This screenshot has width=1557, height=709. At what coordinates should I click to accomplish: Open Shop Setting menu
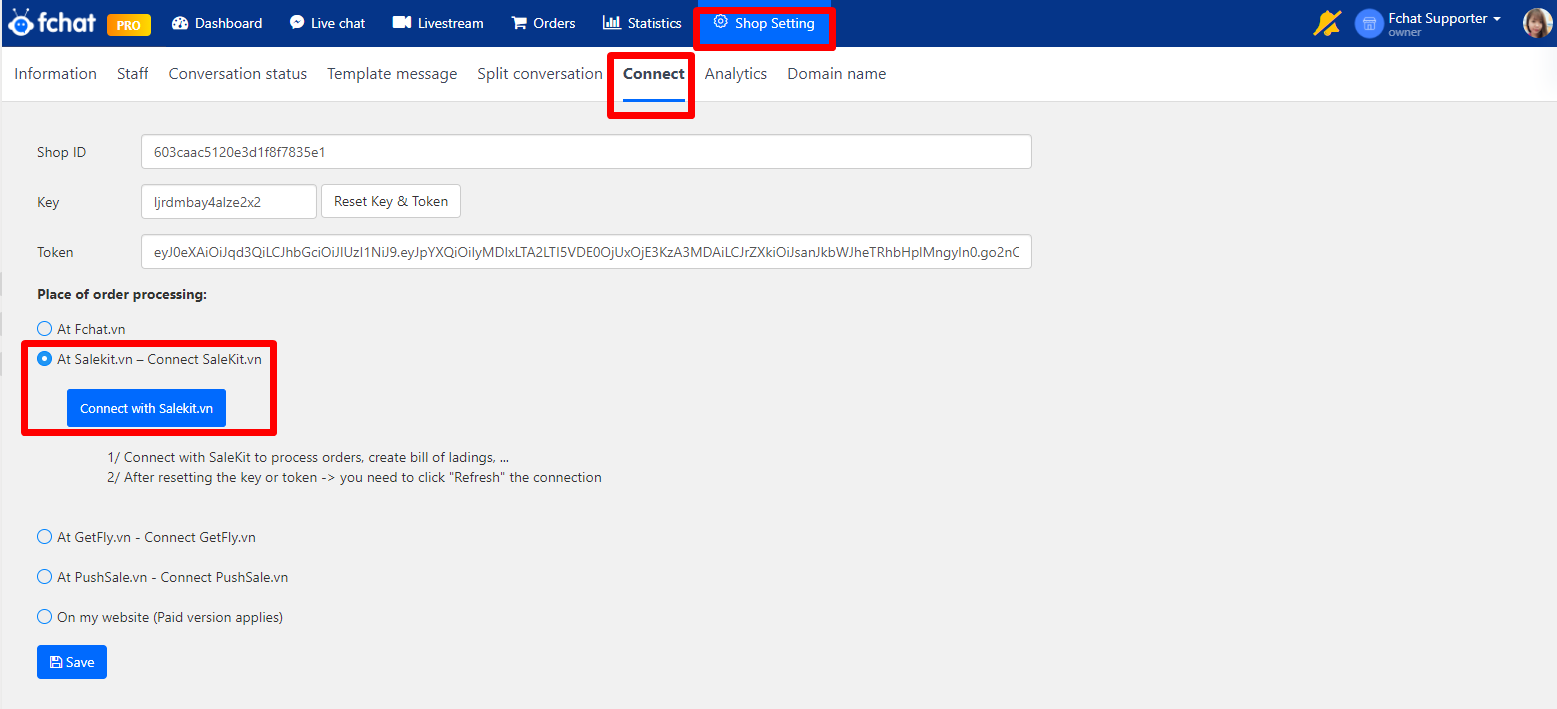click(x=764, y=24)
